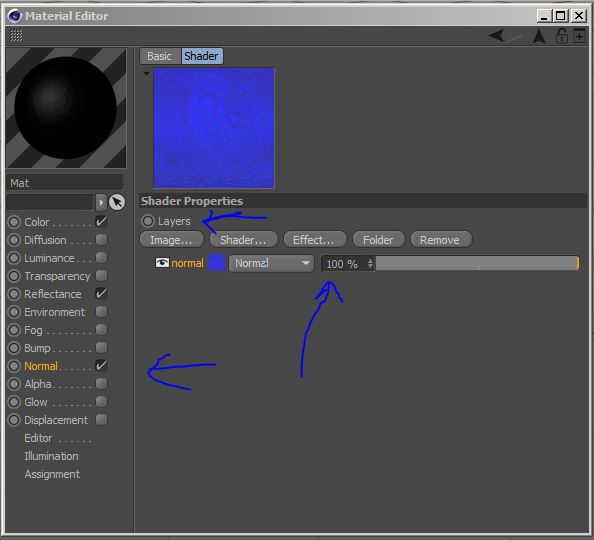Image resolution: width=594 pixels, height=540 pixels.
Task: Toggle the normal layer eye visibility
Action: [x=162, y=263]
